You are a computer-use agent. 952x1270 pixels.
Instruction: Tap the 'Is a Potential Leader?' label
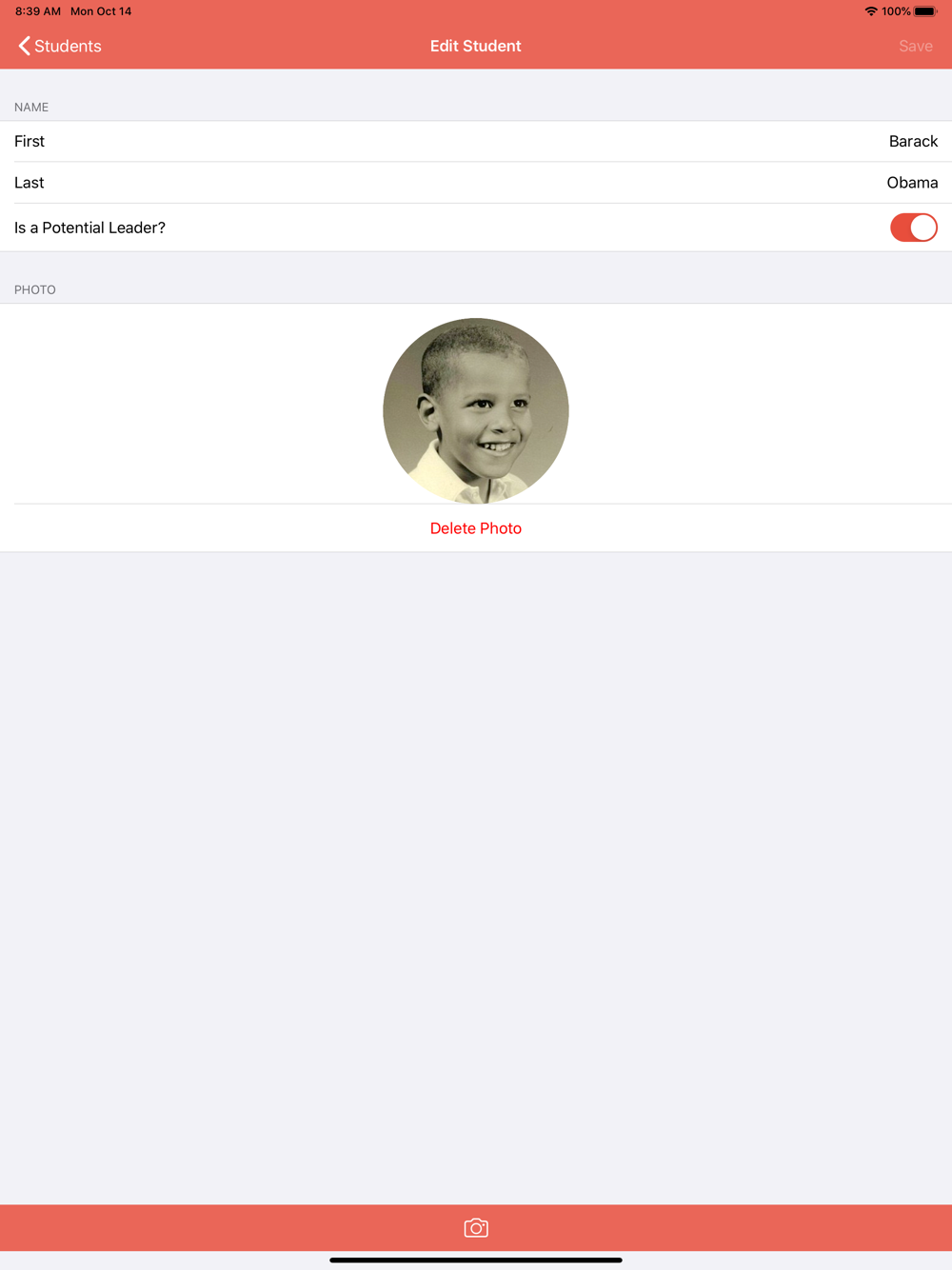click(x=89, y=228)
